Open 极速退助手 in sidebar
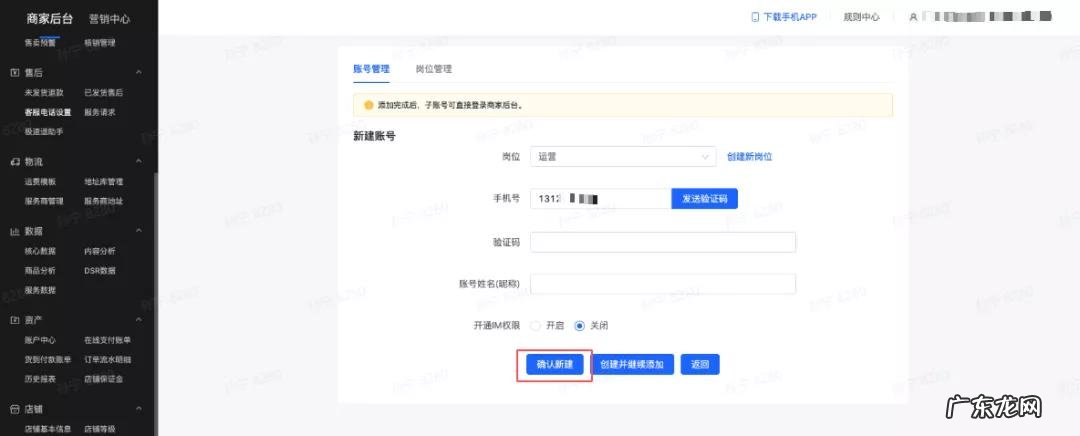 coord(44,132)
